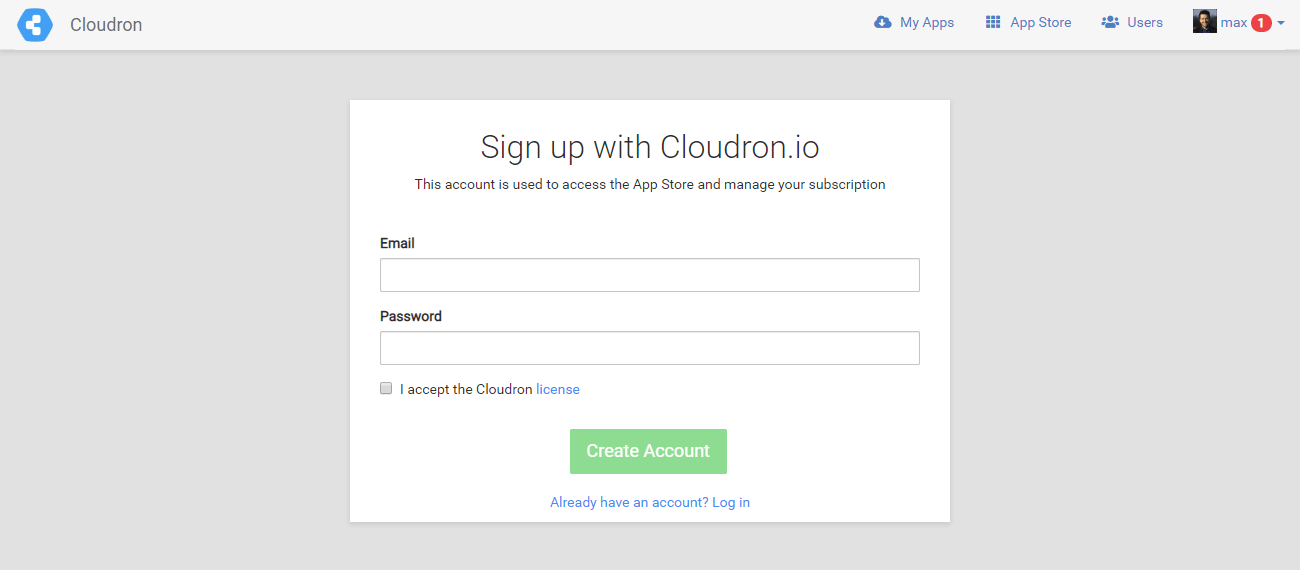Go to My Apps menu label
Image resolution: width=1300 pixels, height=570 pixels.
[927, 22]
